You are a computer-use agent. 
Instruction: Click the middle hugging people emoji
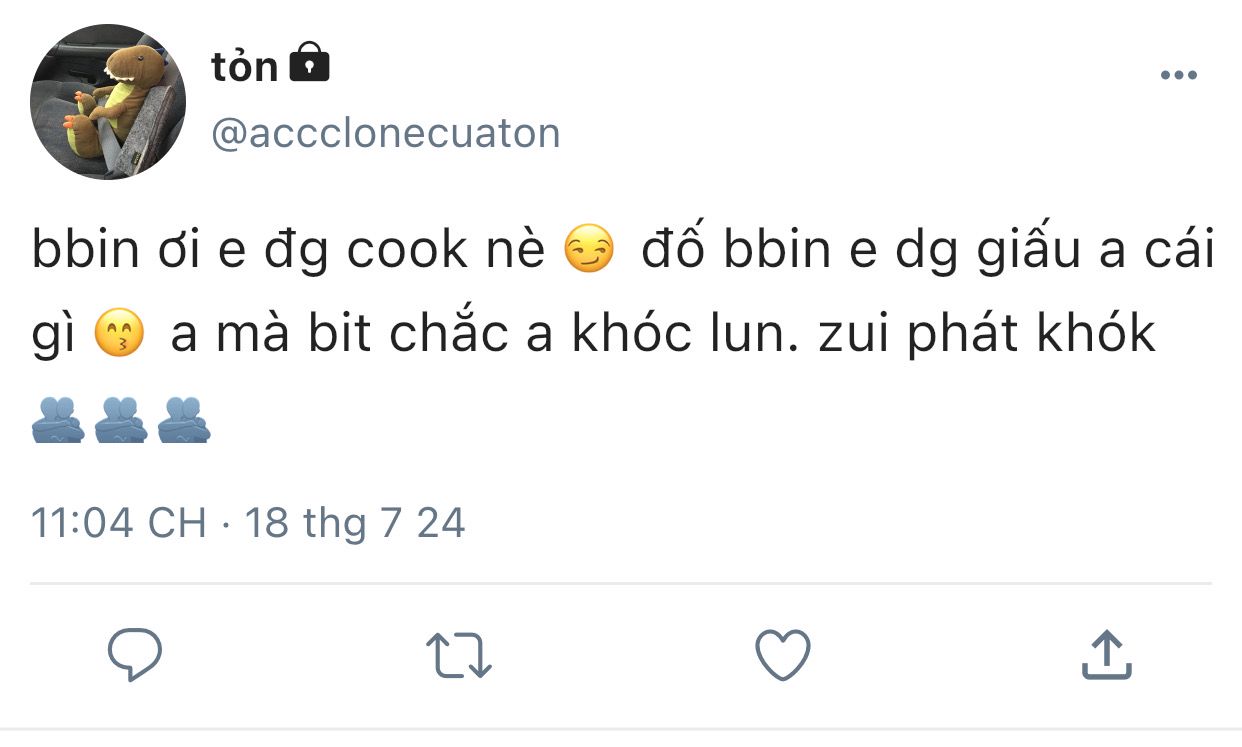[x=121, y=421]
